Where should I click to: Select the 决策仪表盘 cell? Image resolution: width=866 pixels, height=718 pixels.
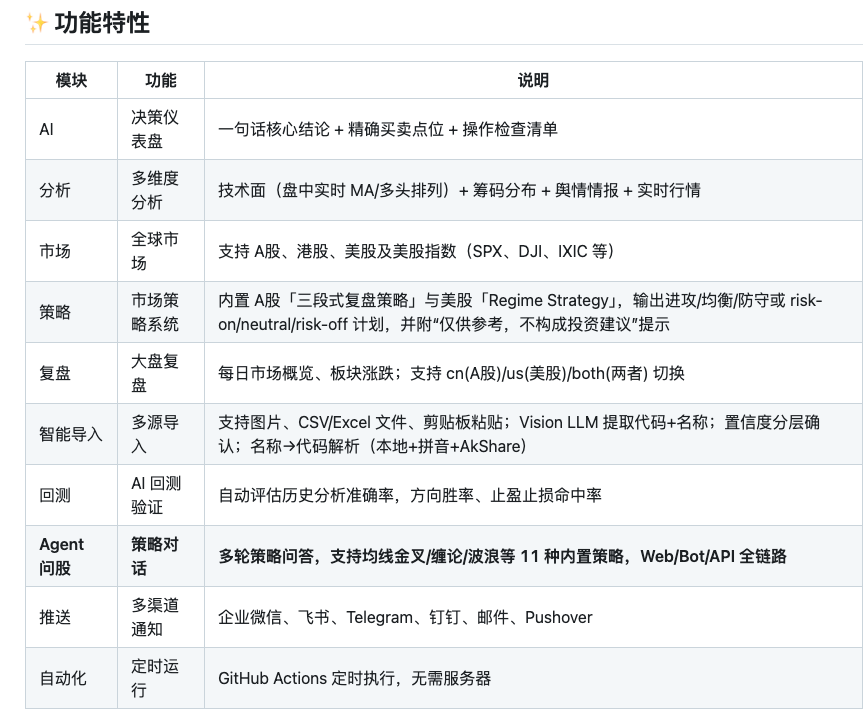[161, 129]
